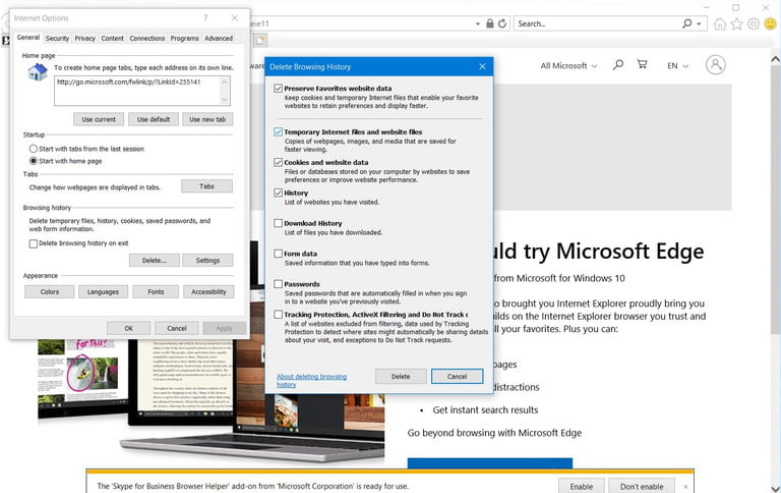Open the new tab button

pos(260,40)
